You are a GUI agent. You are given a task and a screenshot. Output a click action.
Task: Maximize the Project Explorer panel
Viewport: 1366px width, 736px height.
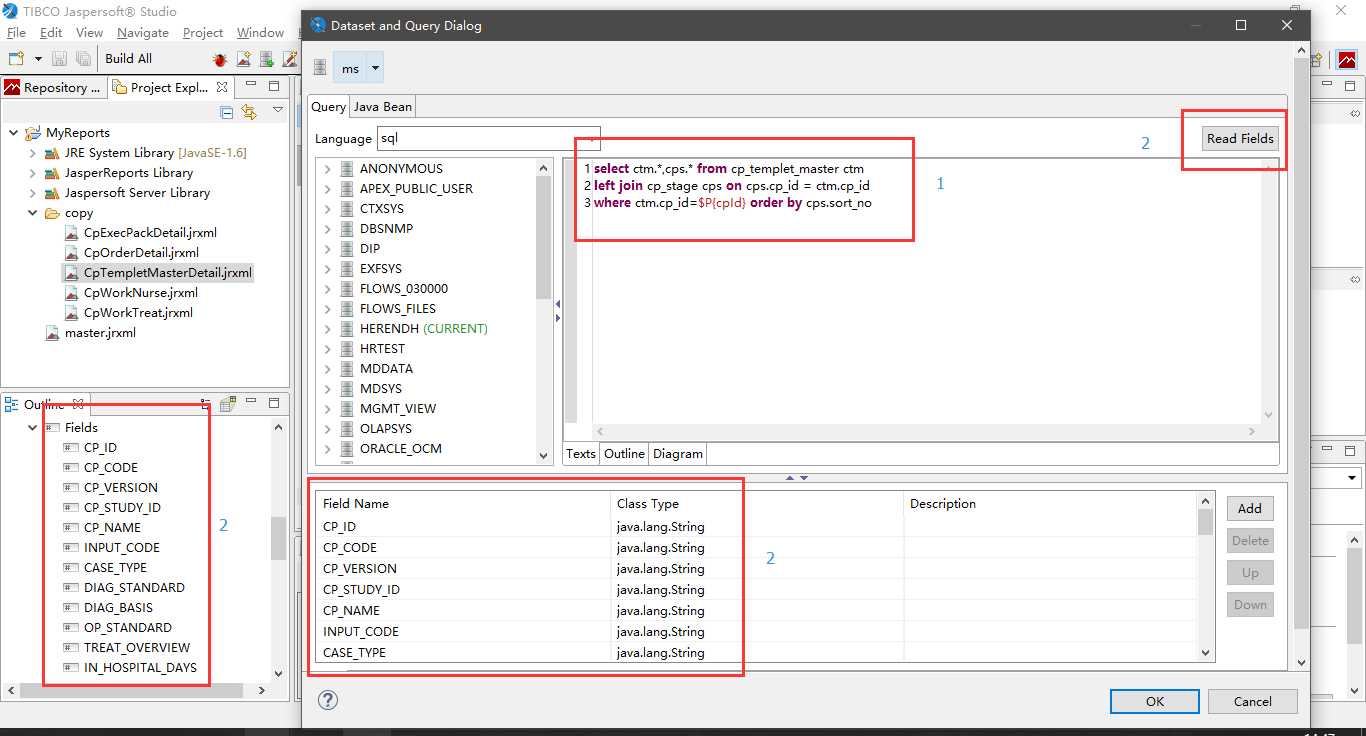click(x=274, y=86)
